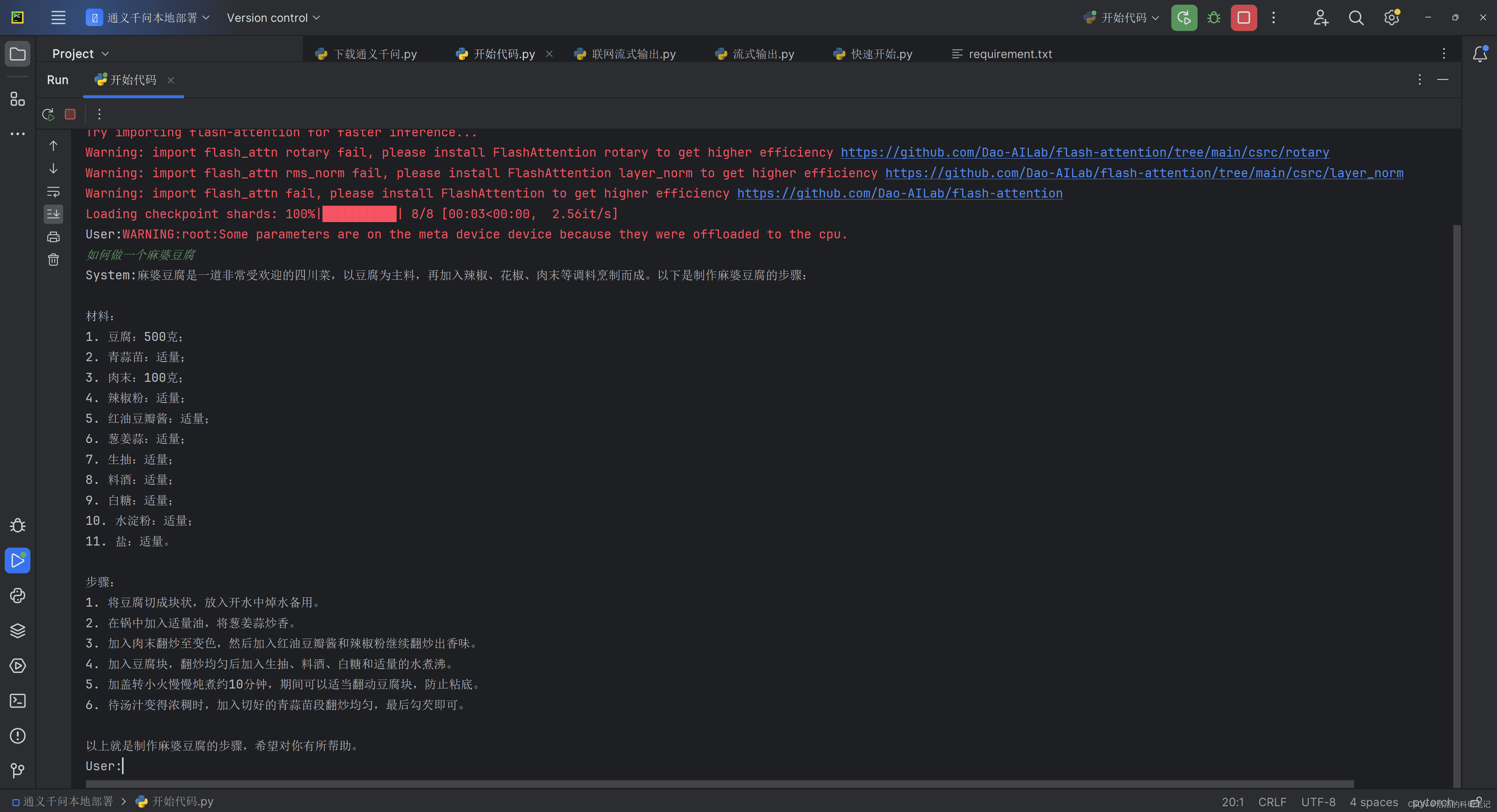Open Search Everywhere magnifier
This screenshot has height=812, width=1497.
tap(1356, 18)
